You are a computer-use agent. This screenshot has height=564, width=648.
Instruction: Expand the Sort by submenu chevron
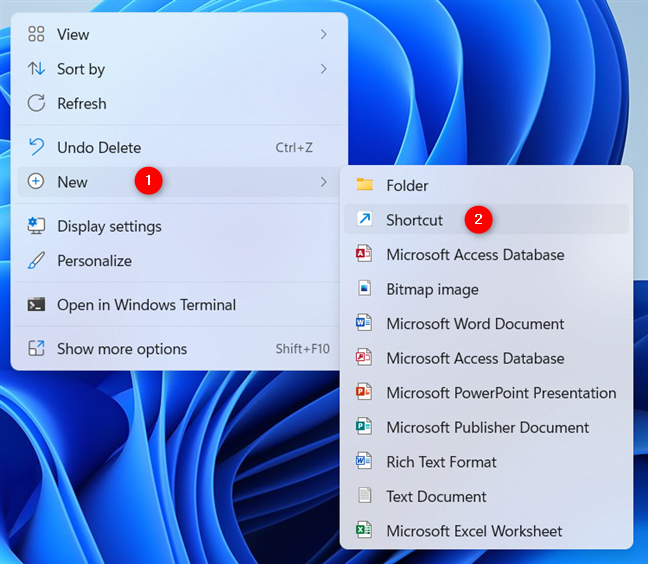(x=324, y=69)
